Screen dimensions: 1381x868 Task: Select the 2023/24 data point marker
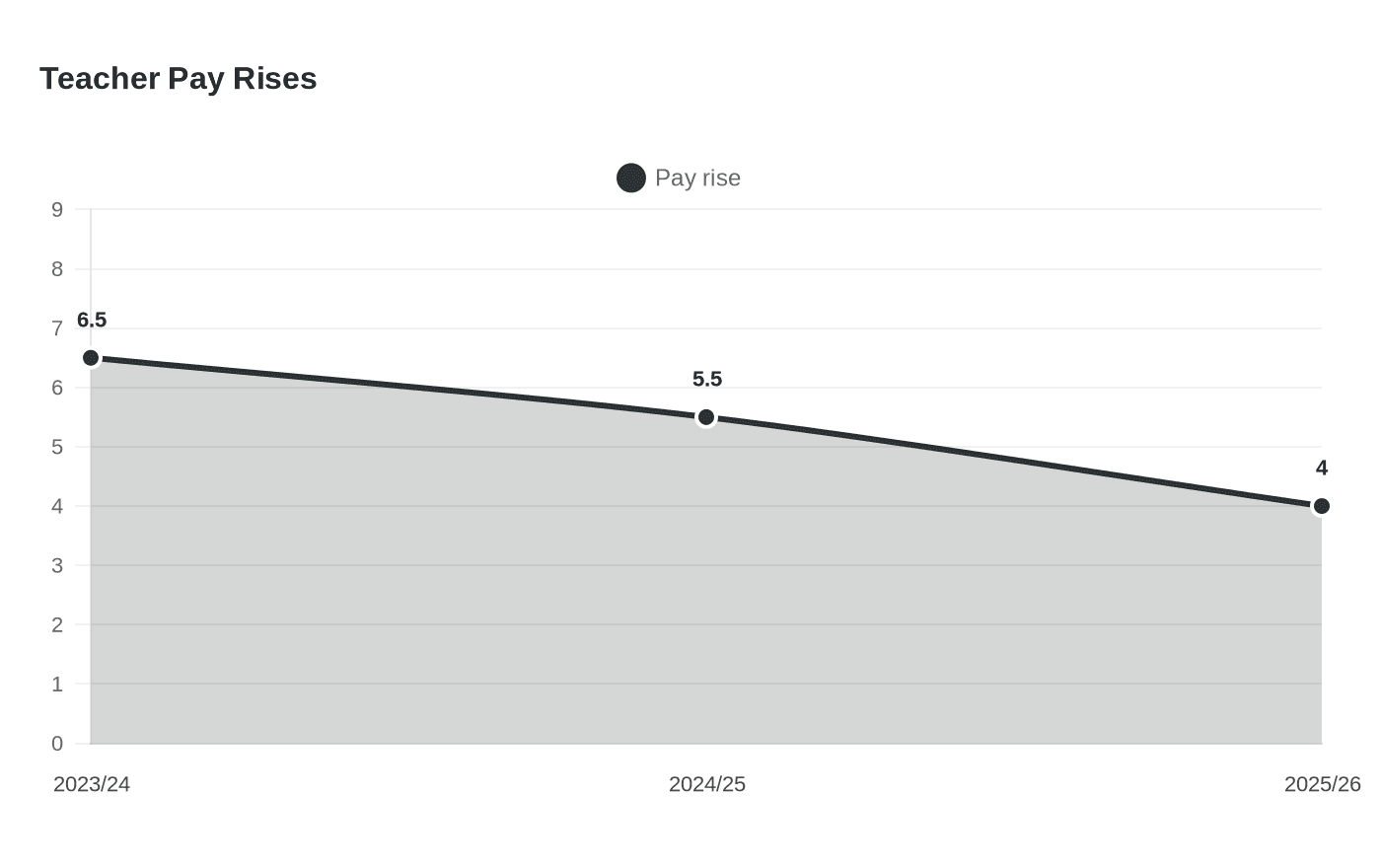pyautogui.click(x=91, y=358)
